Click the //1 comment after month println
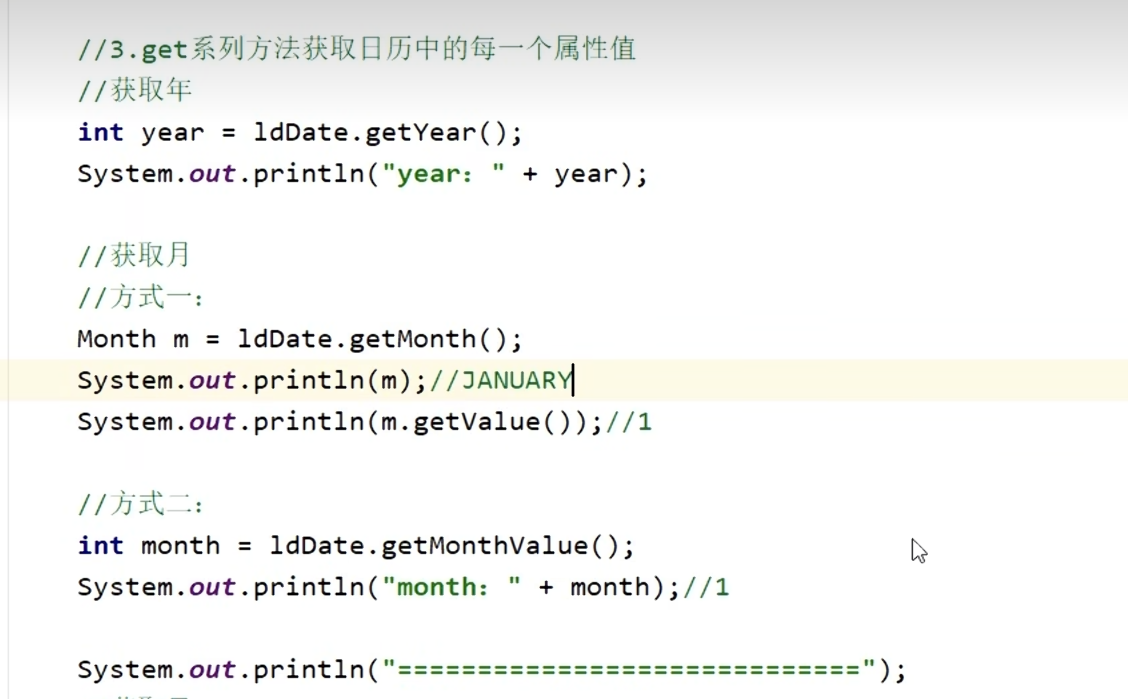The image size is (1128, 699). 706,587
